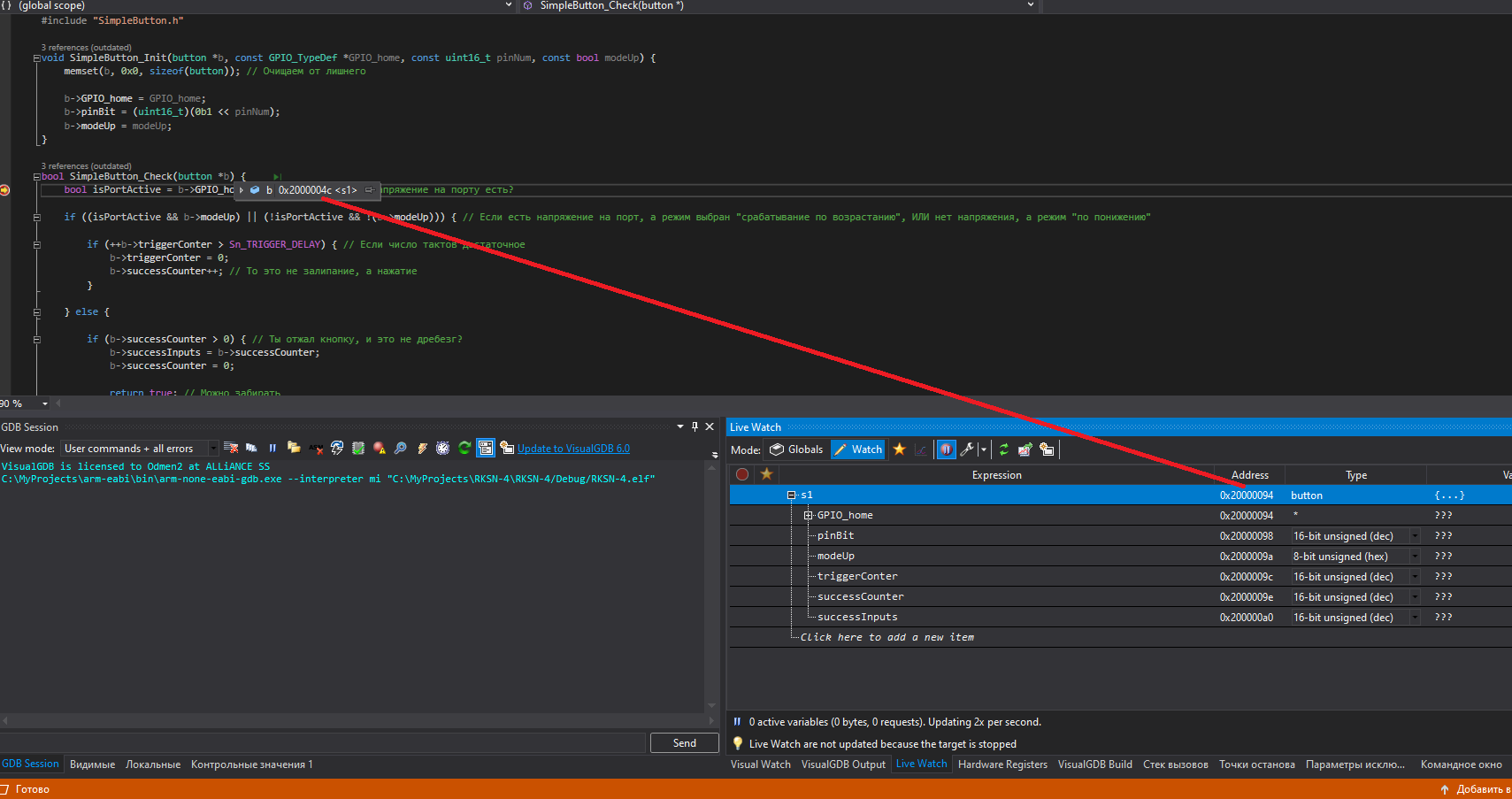This screenshot has height=799, width=1512.
Task: Expand the GPIO_home tree node
Action: click(x=808, y=516)
